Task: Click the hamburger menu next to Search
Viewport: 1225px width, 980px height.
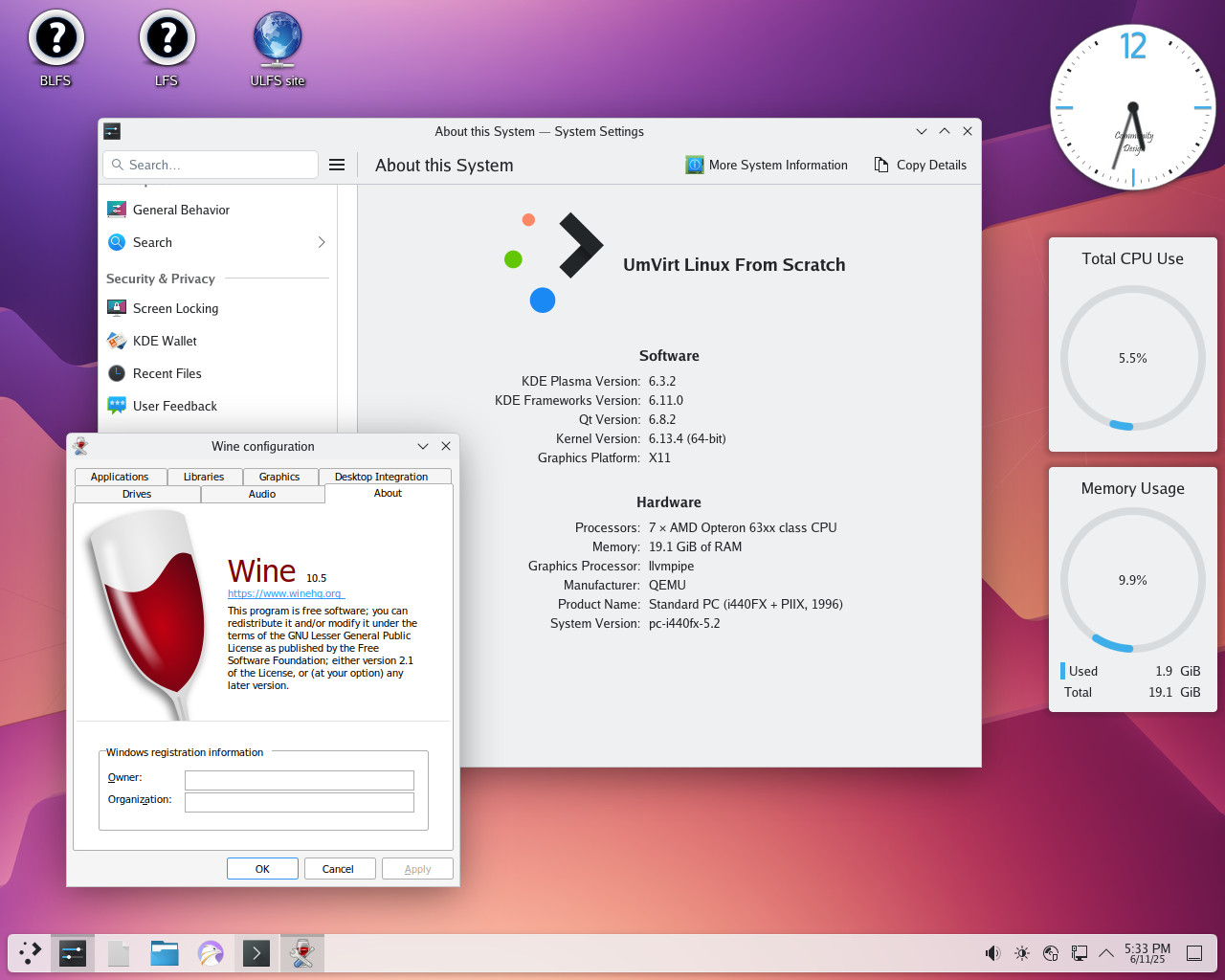Action: 337,165
